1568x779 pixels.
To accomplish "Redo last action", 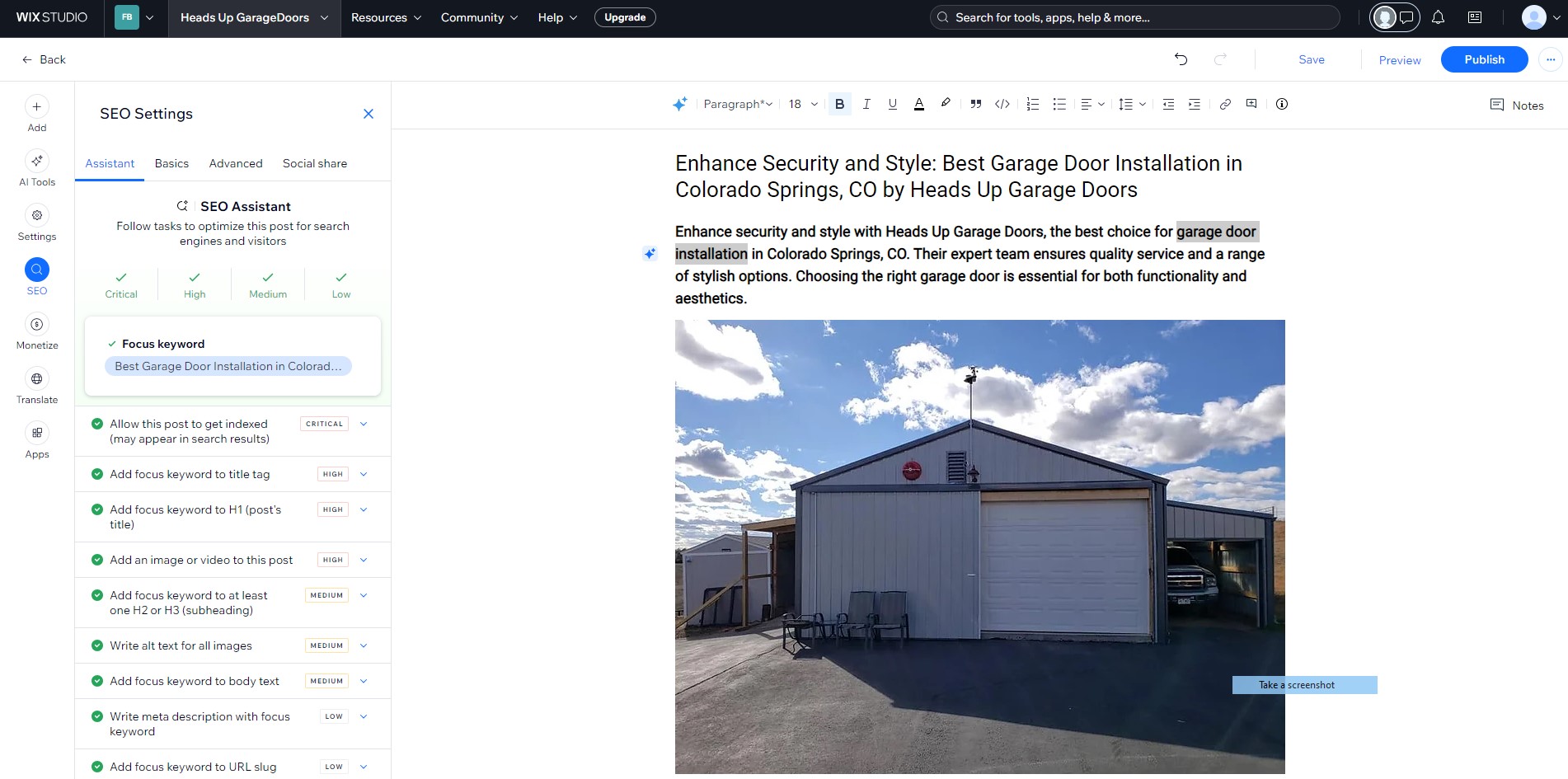I will click(x=1220, y=59).
